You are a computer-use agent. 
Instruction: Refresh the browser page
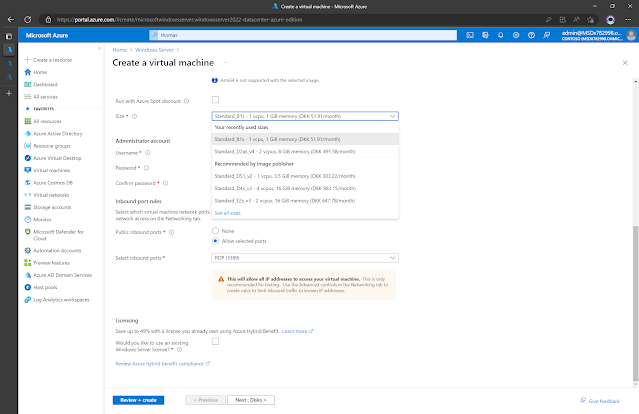pos(27,20)
